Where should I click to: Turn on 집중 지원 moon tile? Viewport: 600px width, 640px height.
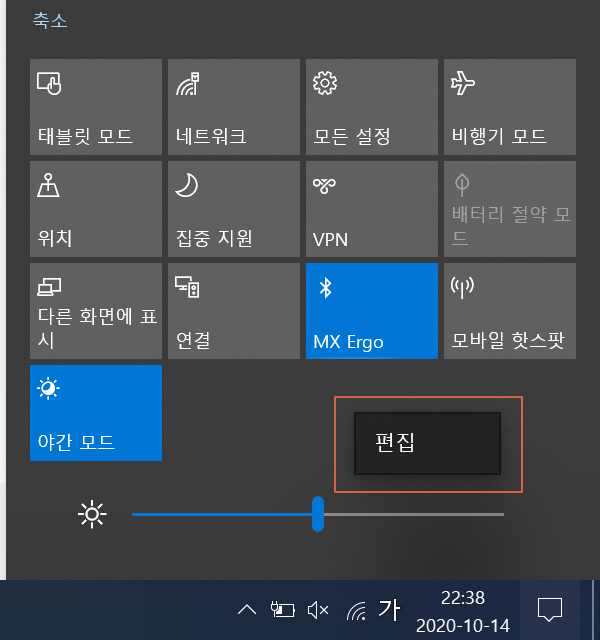click(234, 209)
